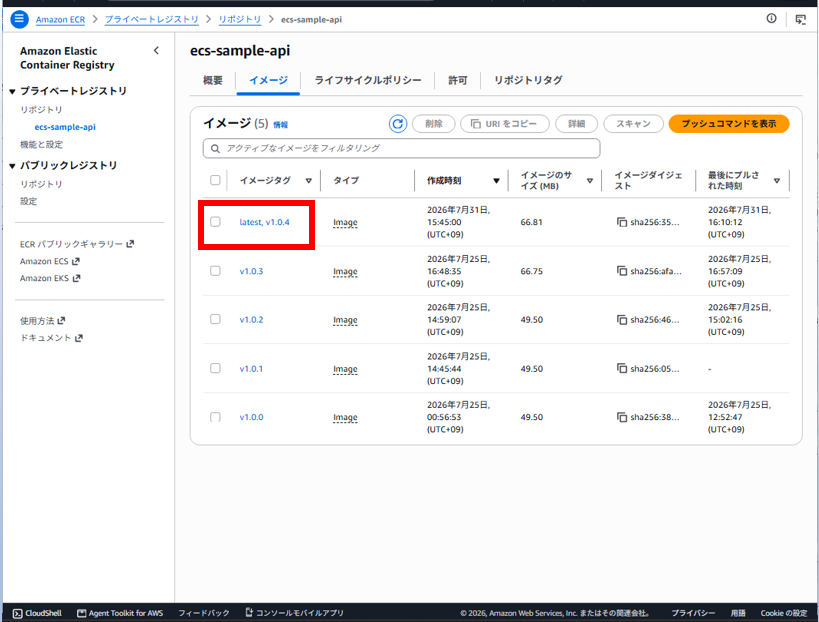Click the external link icon beside ドキュメント
Viewport: 819px width, 622px height.
tap(79, 338)
